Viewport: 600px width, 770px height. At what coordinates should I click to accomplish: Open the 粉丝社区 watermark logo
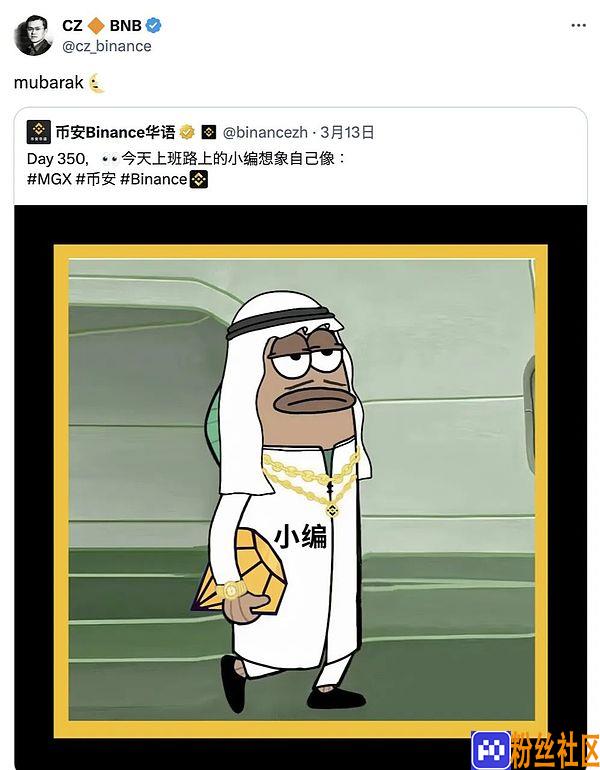tap(535, 750)
